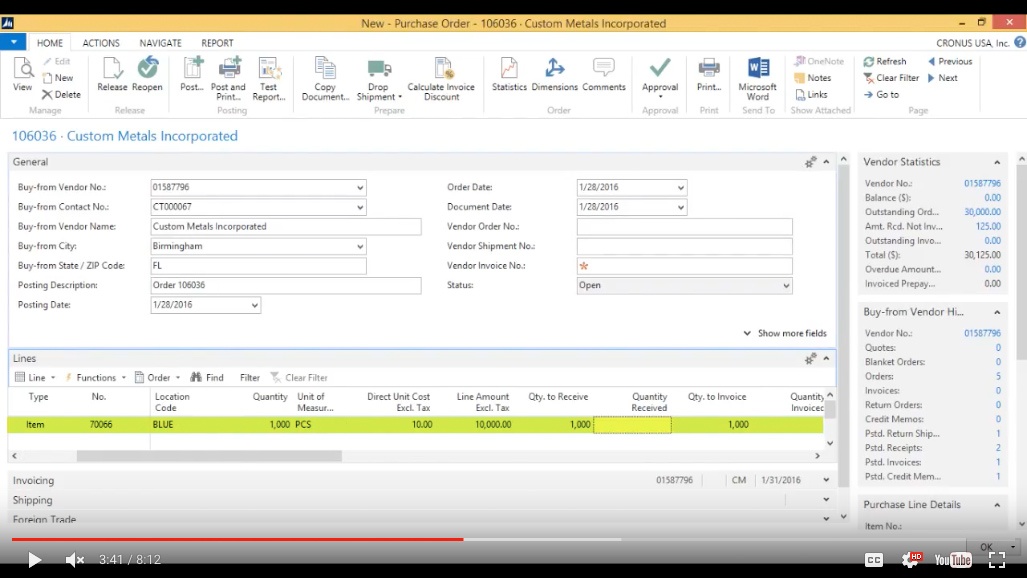Open Buy-from Vendor No. dropdown

360,187
